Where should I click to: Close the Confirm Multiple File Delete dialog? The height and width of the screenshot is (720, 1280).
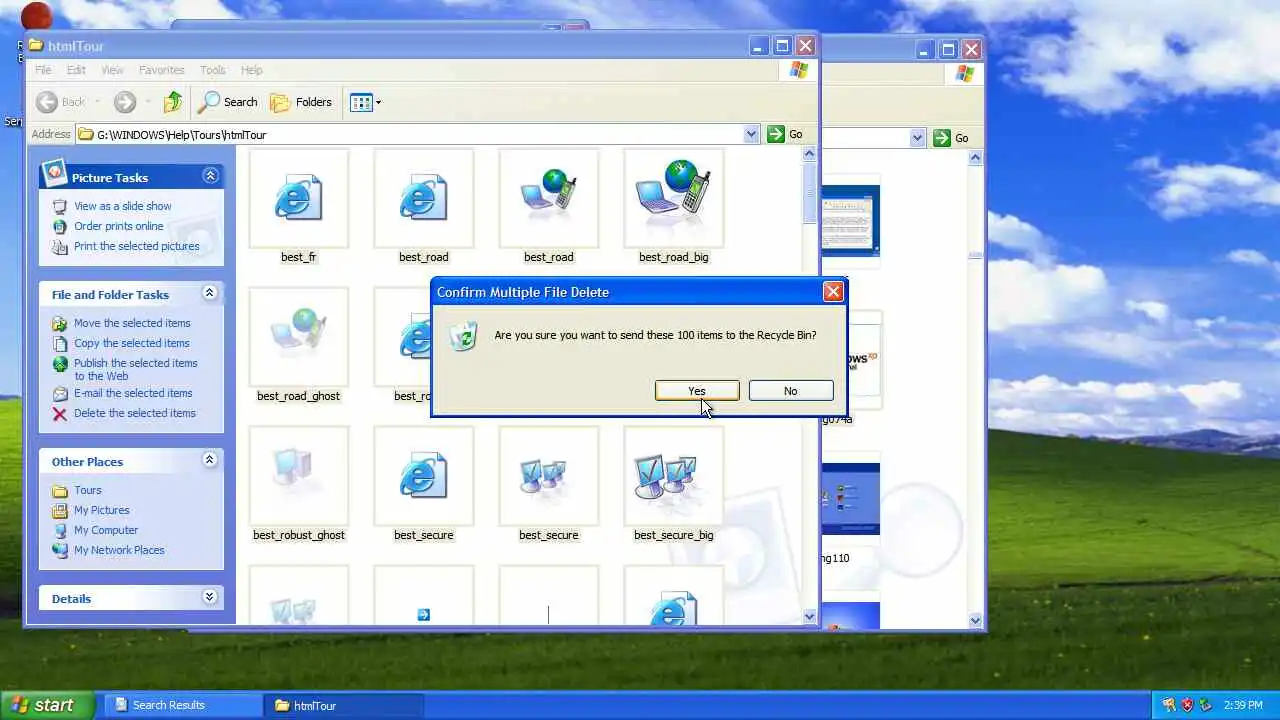[832, 292]
